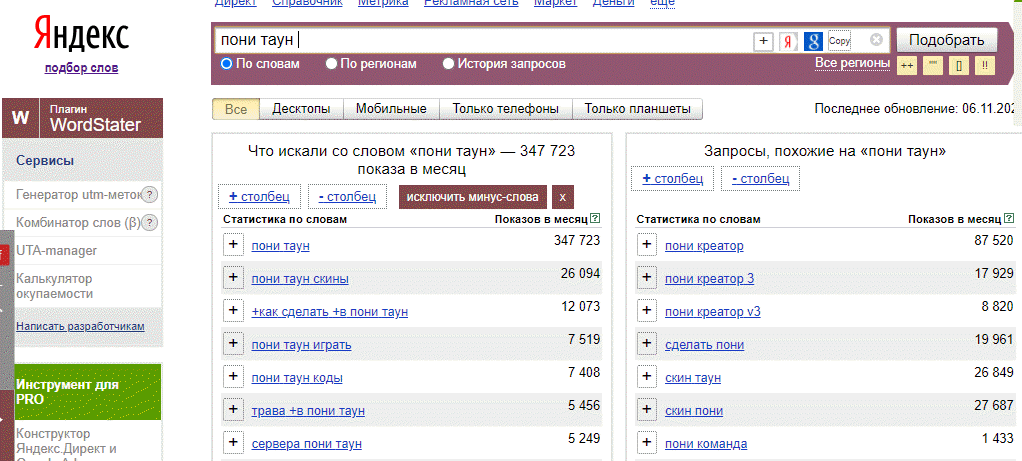Click inside the 'пони таун' search input
Screen dimensions: 1022x461
point(482,40)
